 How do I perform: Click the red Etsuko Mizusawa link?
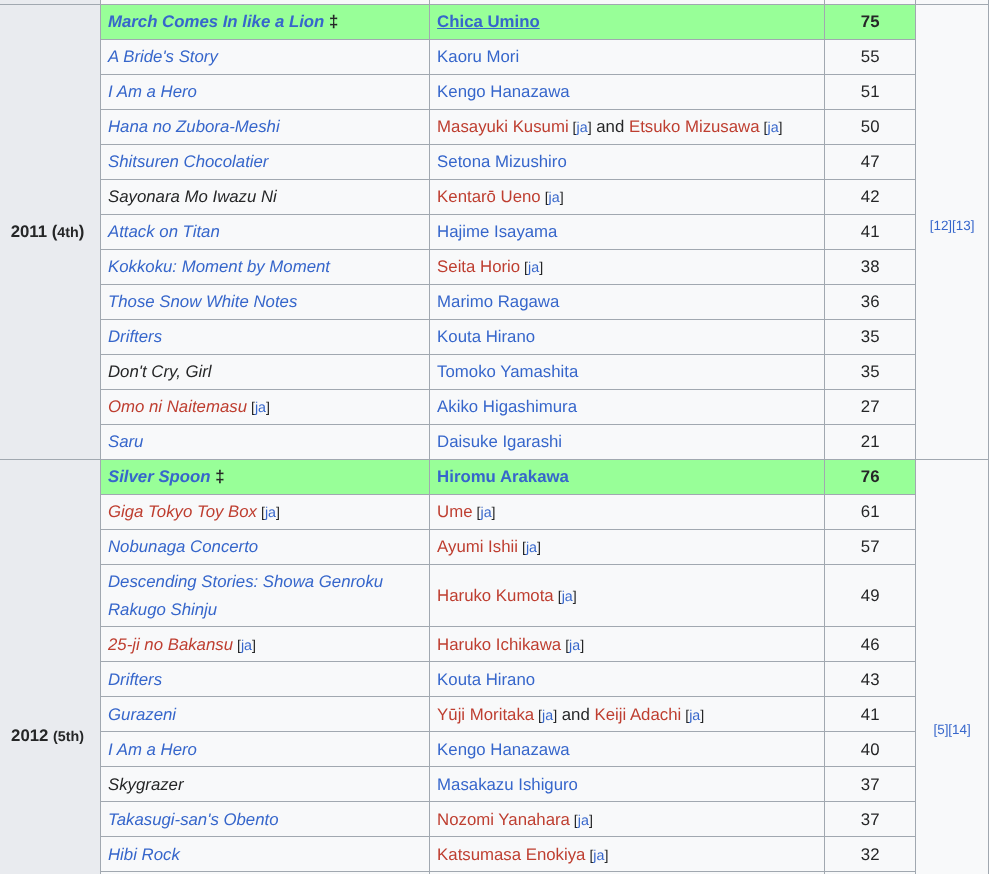(x=694, y=126)
